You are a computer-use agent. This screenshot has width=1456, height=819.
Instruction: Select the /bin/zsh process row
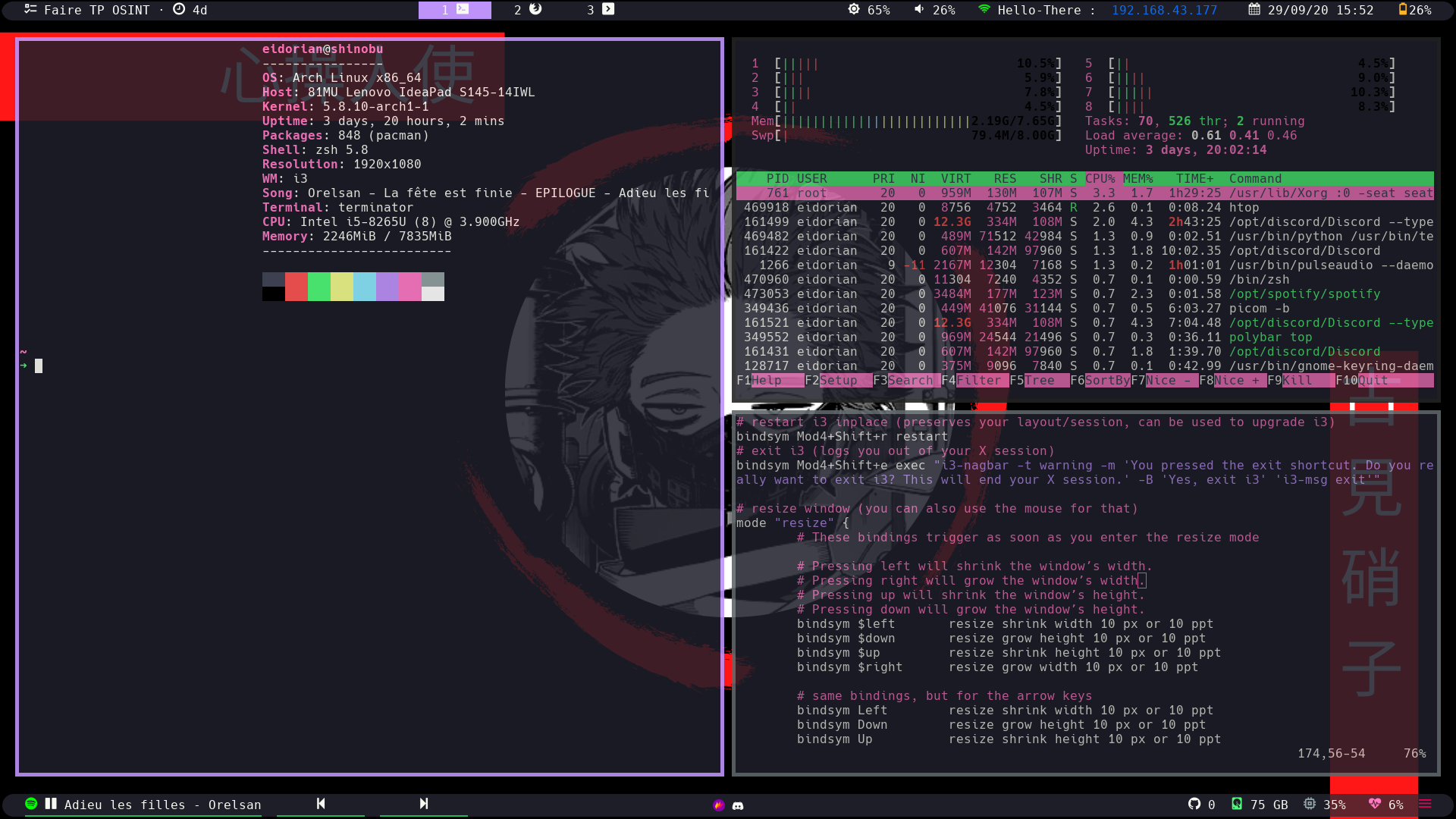(x=1084, y=280)
